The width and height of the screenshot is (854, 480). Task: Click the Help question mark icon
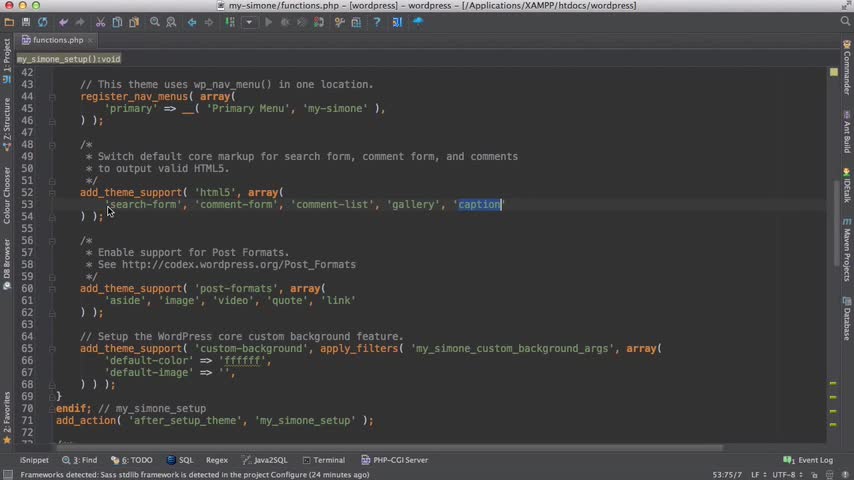click(376, 22)
